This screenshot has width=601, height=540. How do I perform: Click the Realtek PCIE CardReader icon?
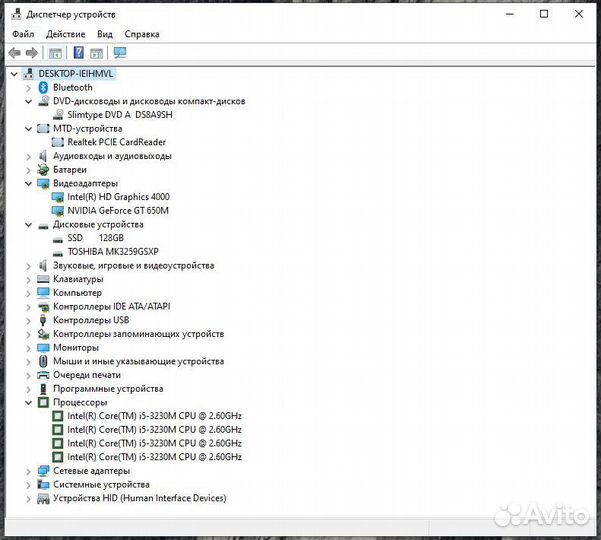click(58, 142)
